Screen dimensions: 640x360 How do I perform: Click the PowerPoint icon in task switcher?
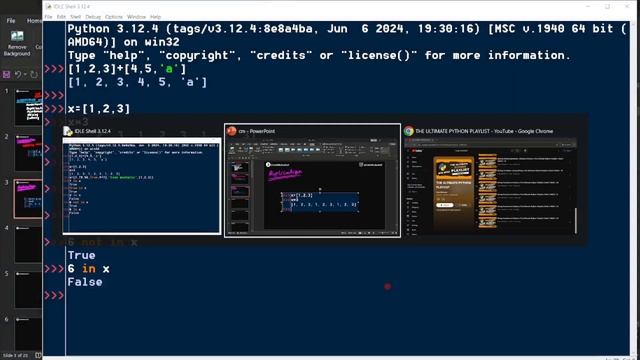click(231, 131)
